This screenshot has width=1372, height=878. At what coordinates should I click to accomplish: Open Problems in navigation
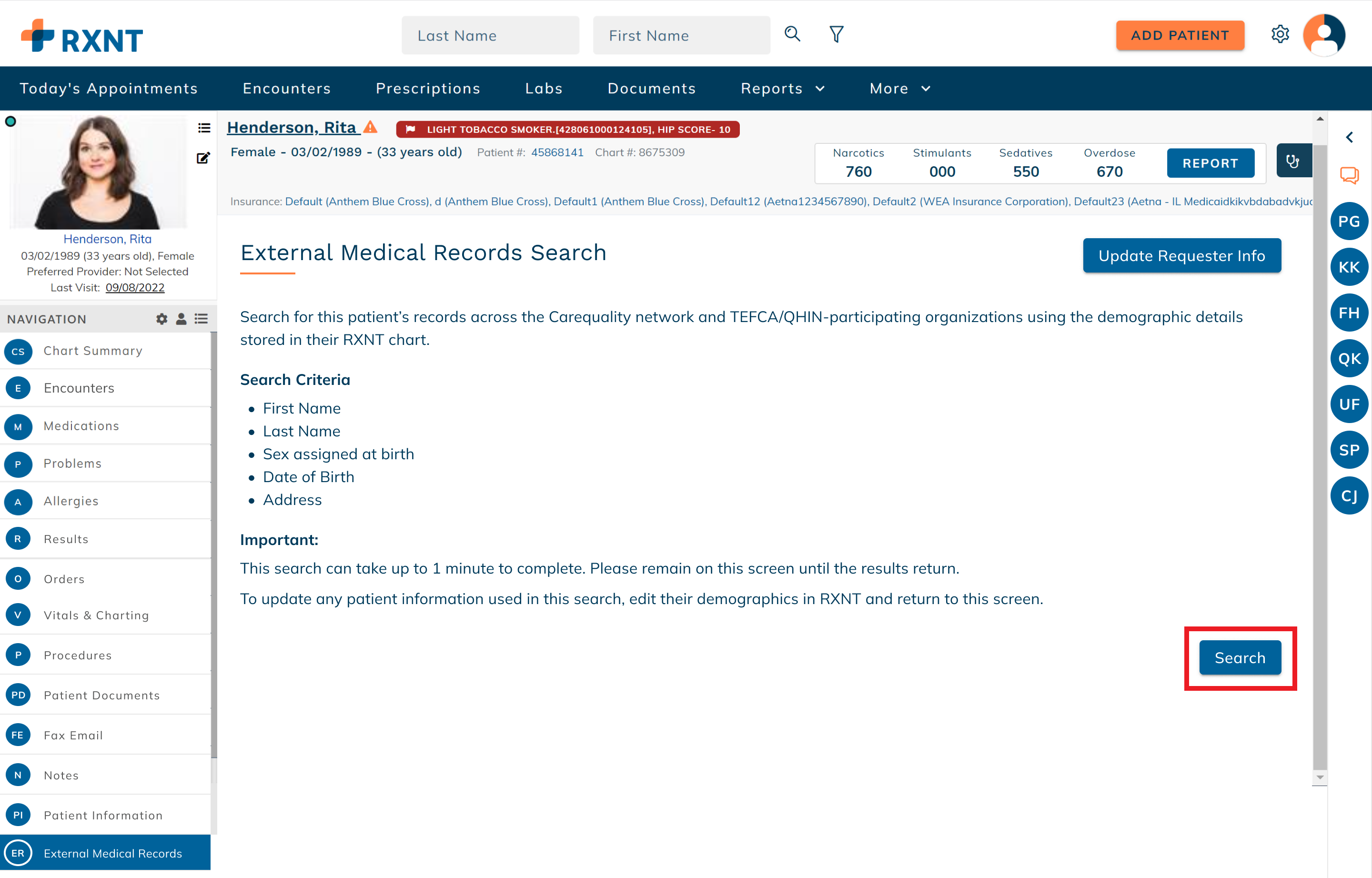[105, 464]
